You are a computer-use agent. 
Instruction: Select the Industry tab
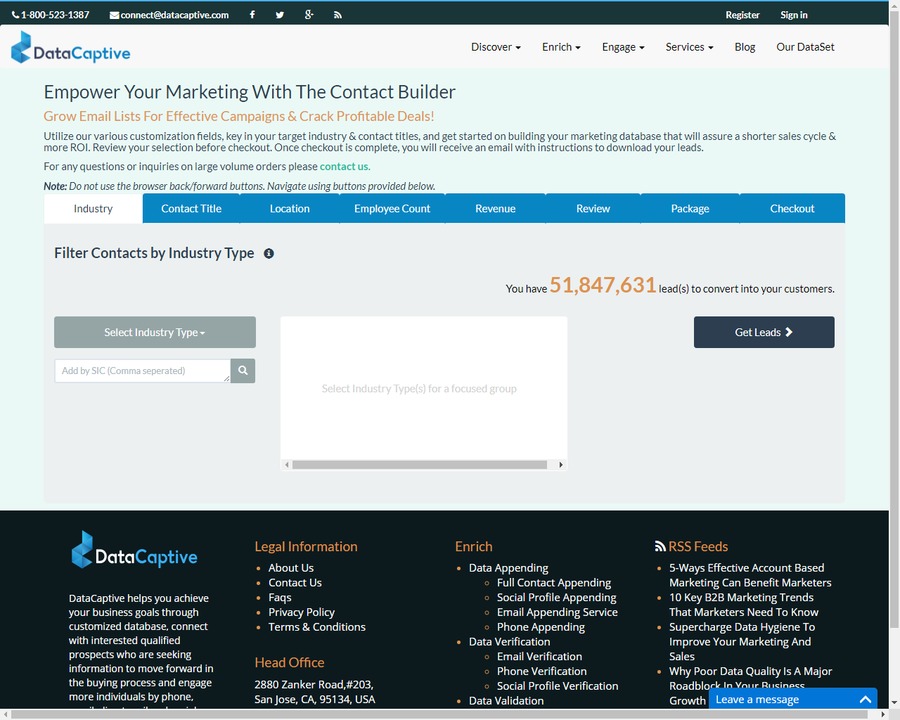pos(93,208)
